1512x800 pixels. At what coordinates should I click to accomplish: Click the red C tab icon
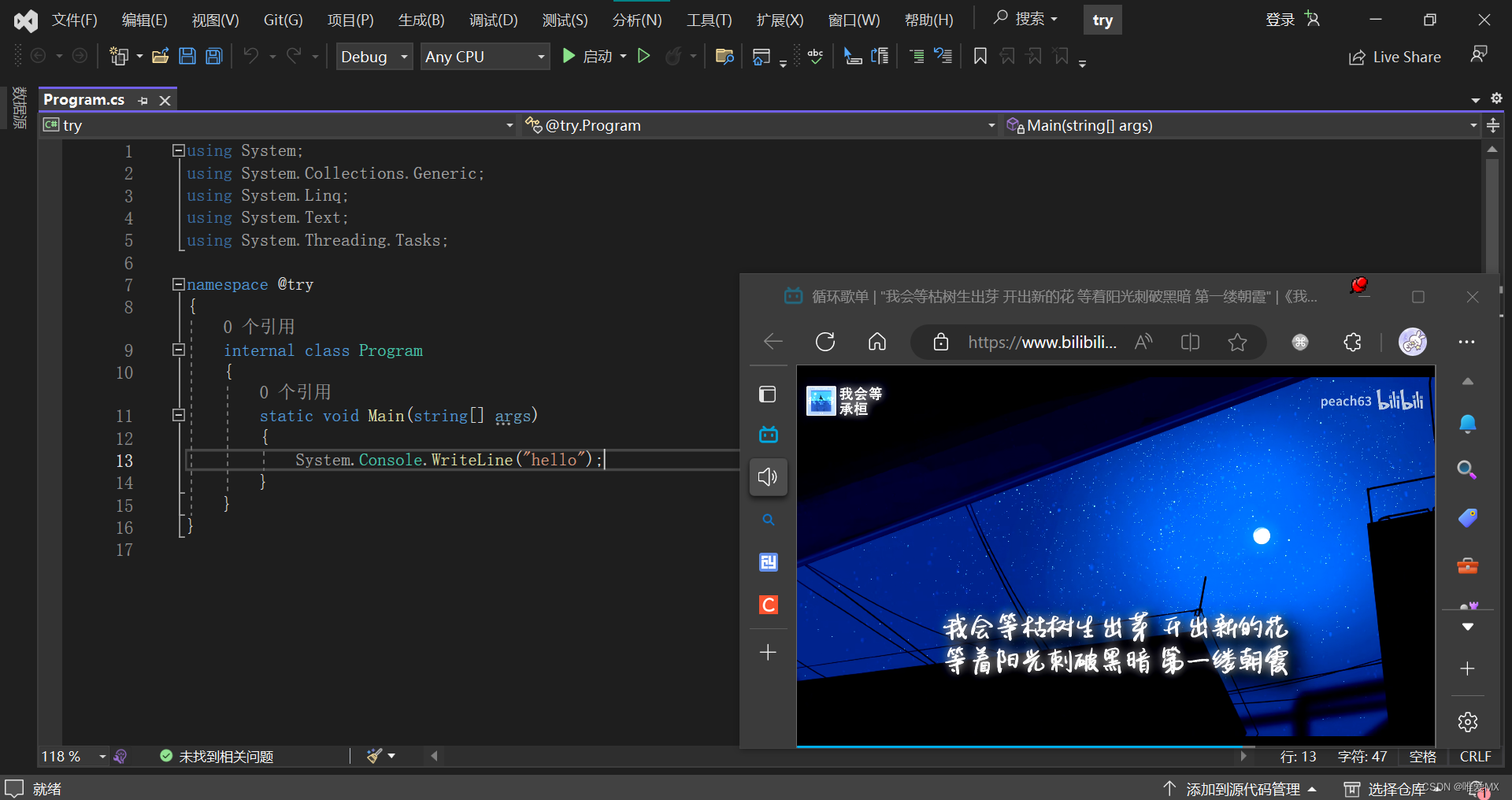[x=768, y=605]
